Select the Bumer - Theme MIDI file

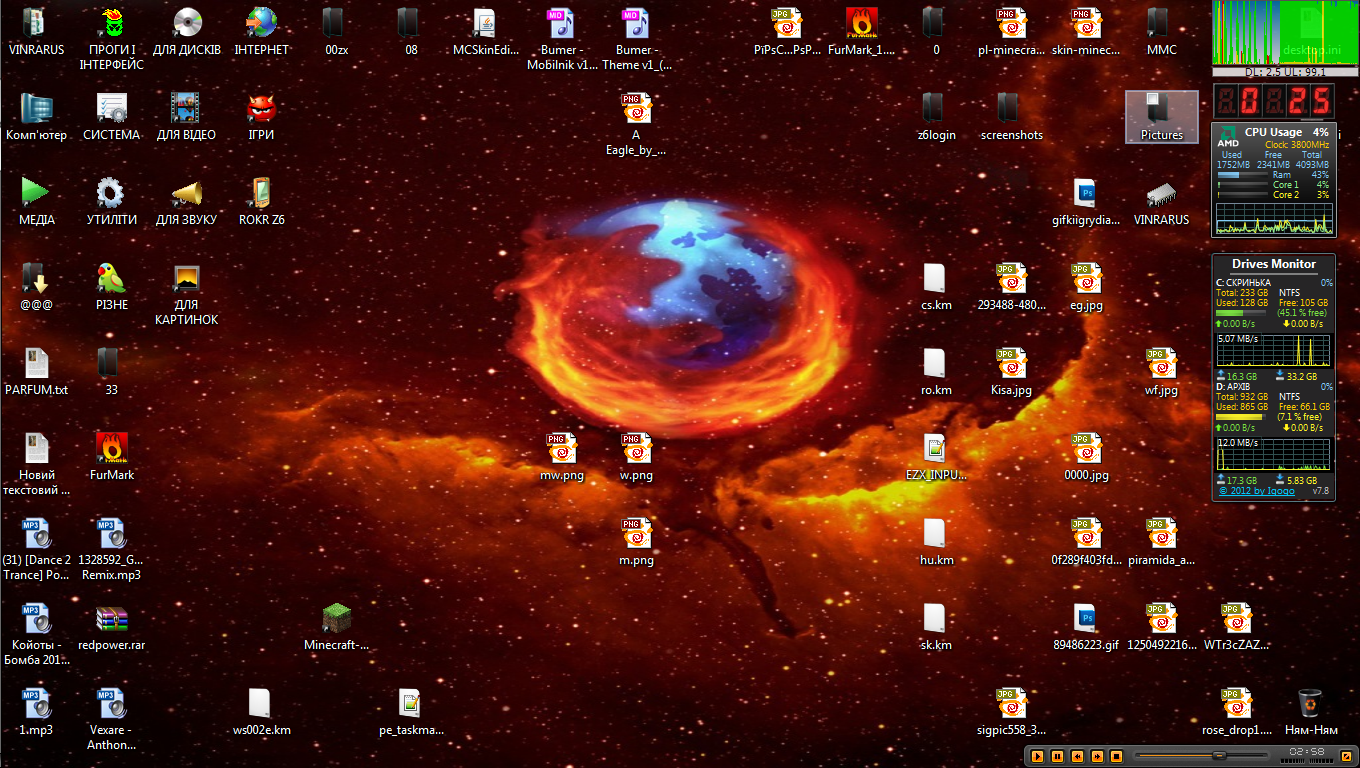point(636,38)
